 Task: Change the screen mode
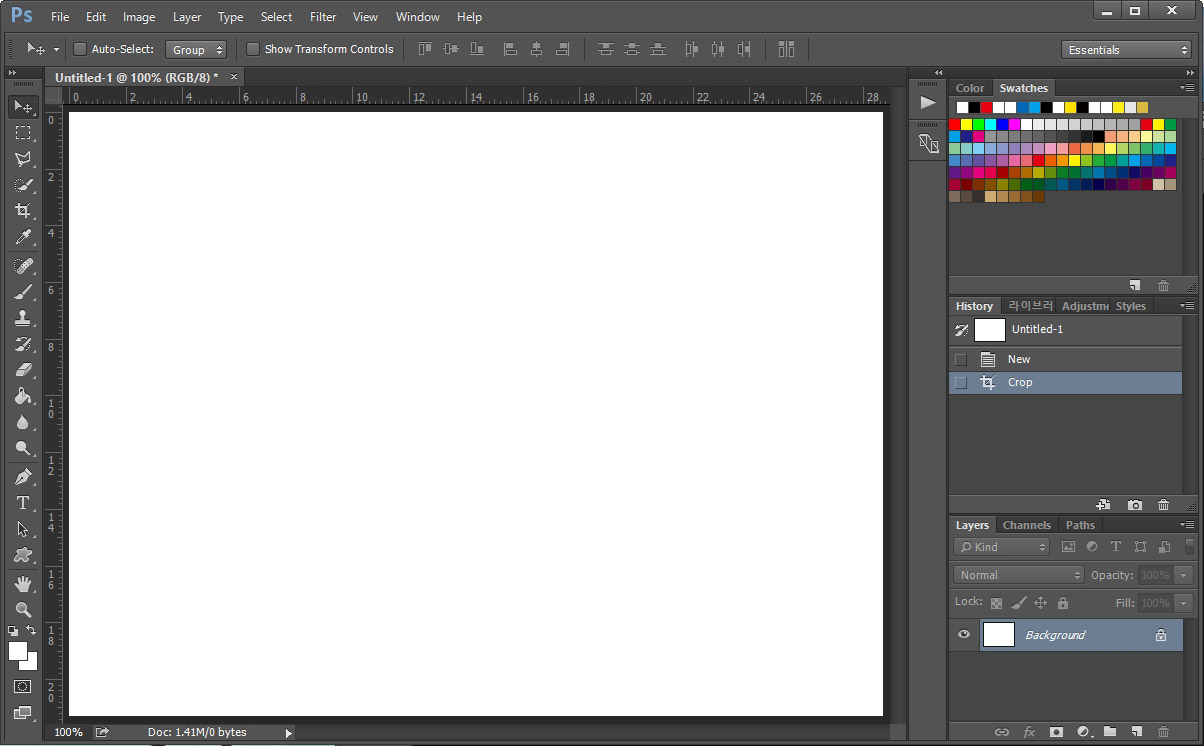23,713
